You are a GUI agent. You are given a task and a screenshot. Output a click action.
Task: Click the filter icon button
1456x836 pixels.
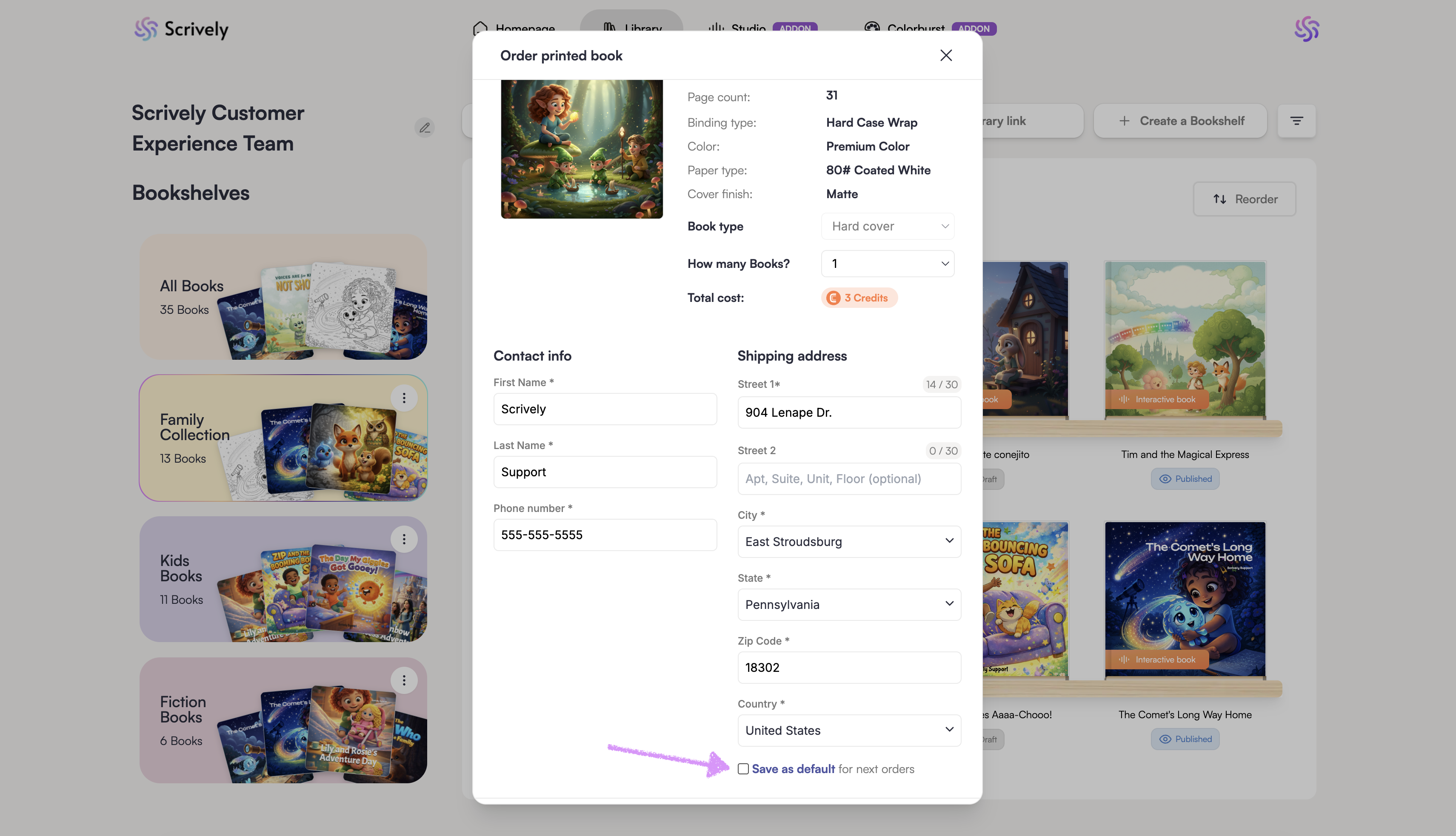(1296, 121)
